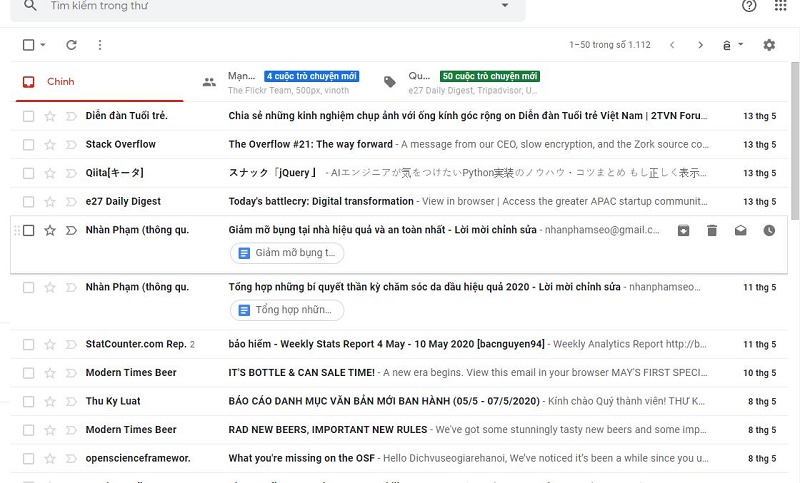The height and width of the screenshot is (483, 800).
Task: Select the RAD NEW BEERS email checkbox
Action: [x=29, y=430]
